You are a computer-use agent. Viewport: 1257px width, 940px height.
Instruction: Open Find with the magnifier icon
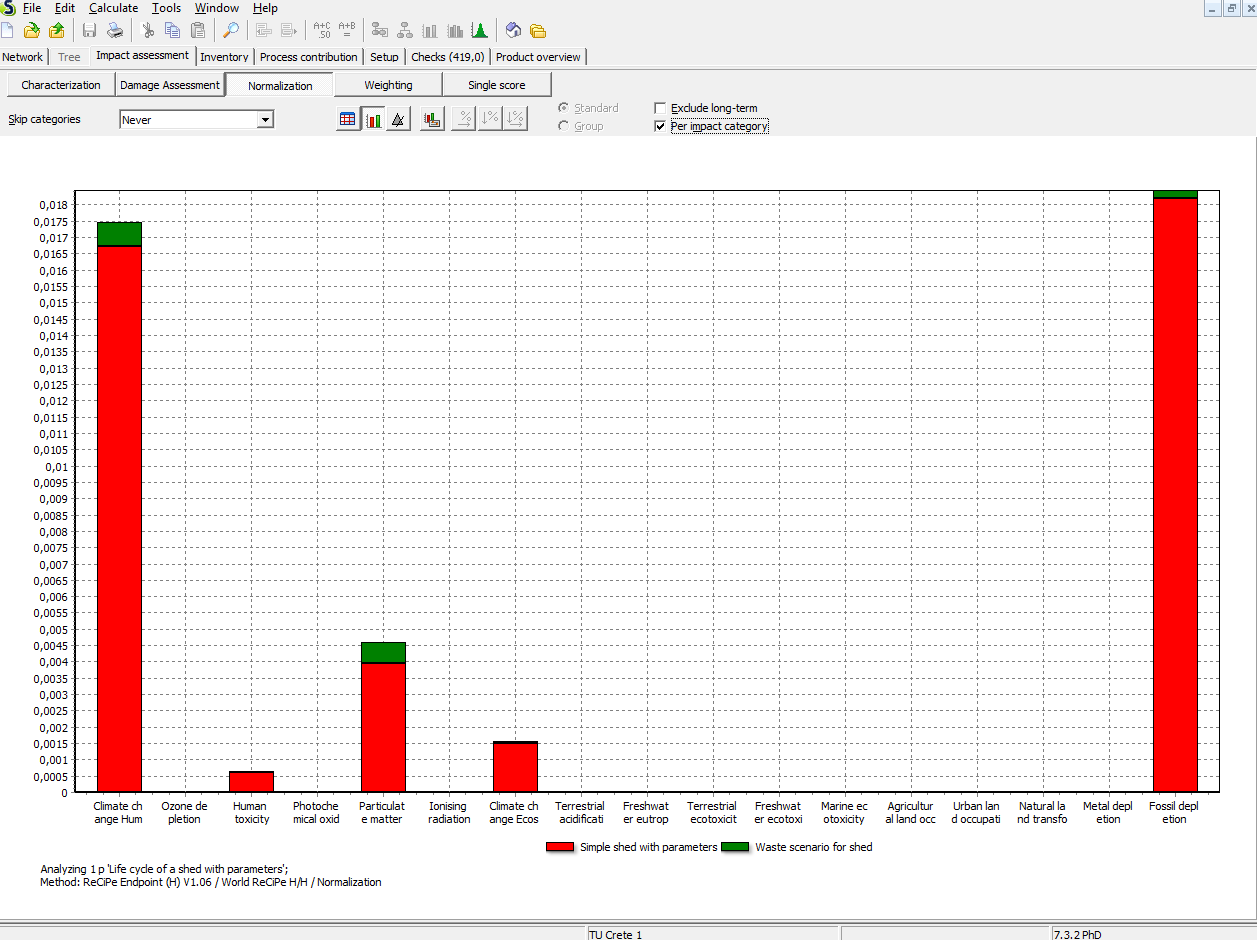coord(231,30)
